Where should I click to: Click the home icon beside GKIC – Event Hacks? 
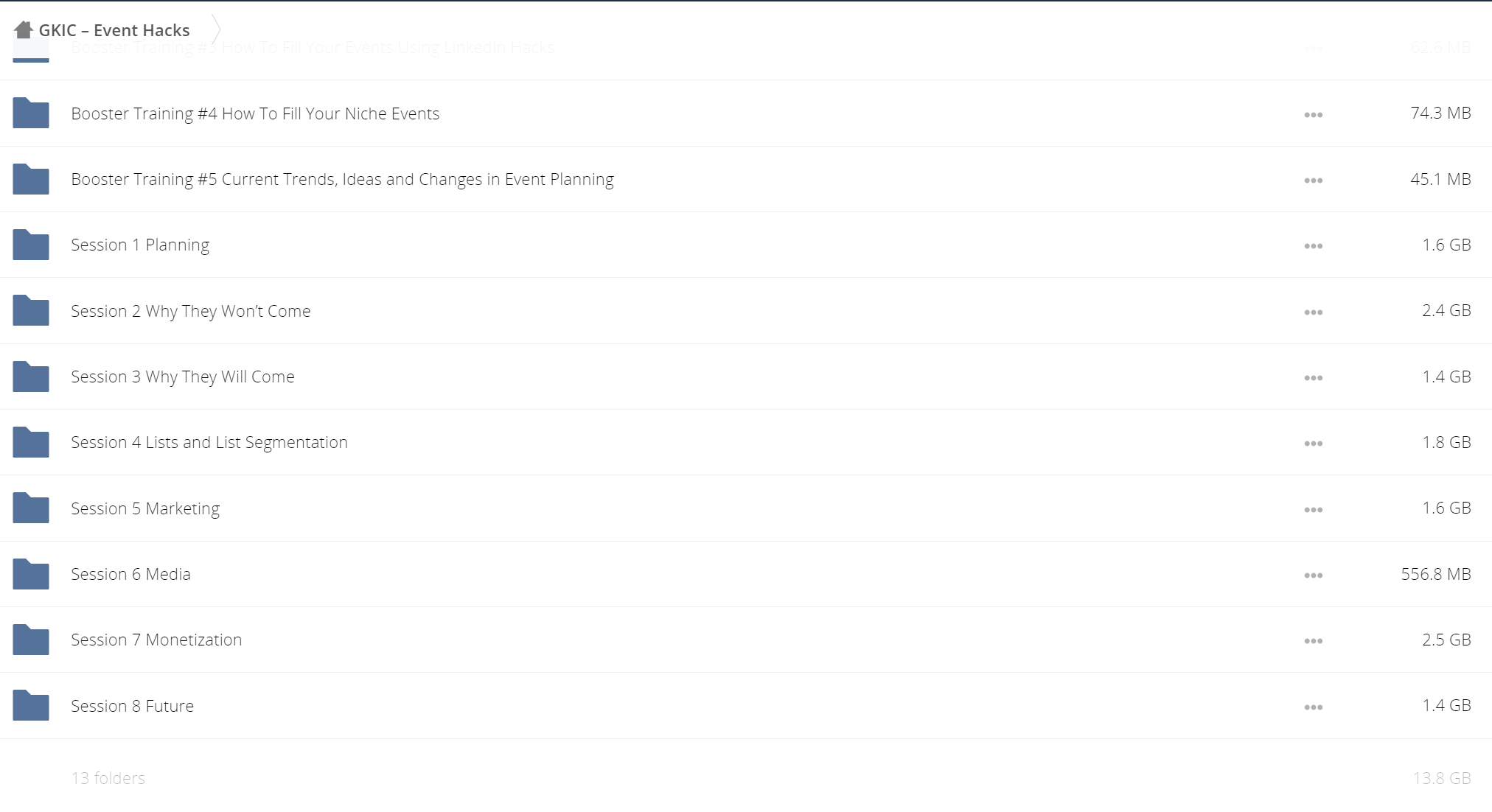click(24, 30)
